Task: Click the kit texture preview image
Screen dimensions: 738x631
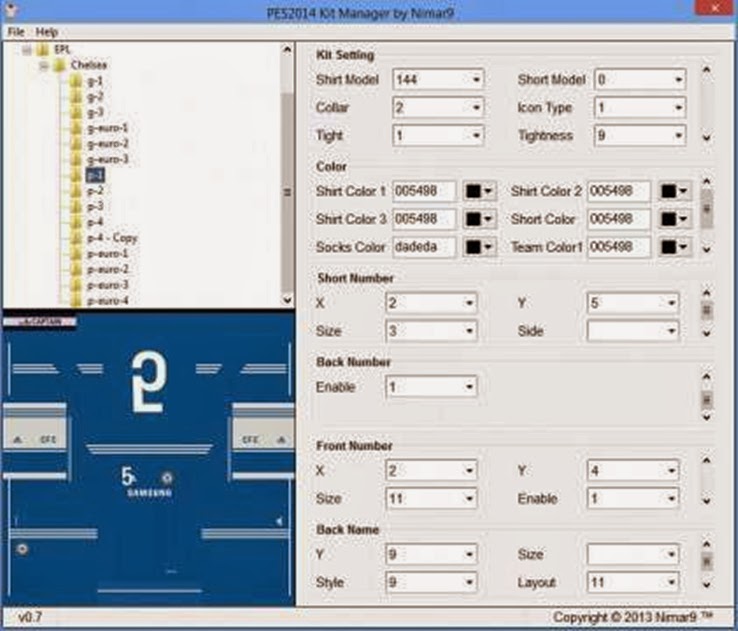Action: pos(149,459)
